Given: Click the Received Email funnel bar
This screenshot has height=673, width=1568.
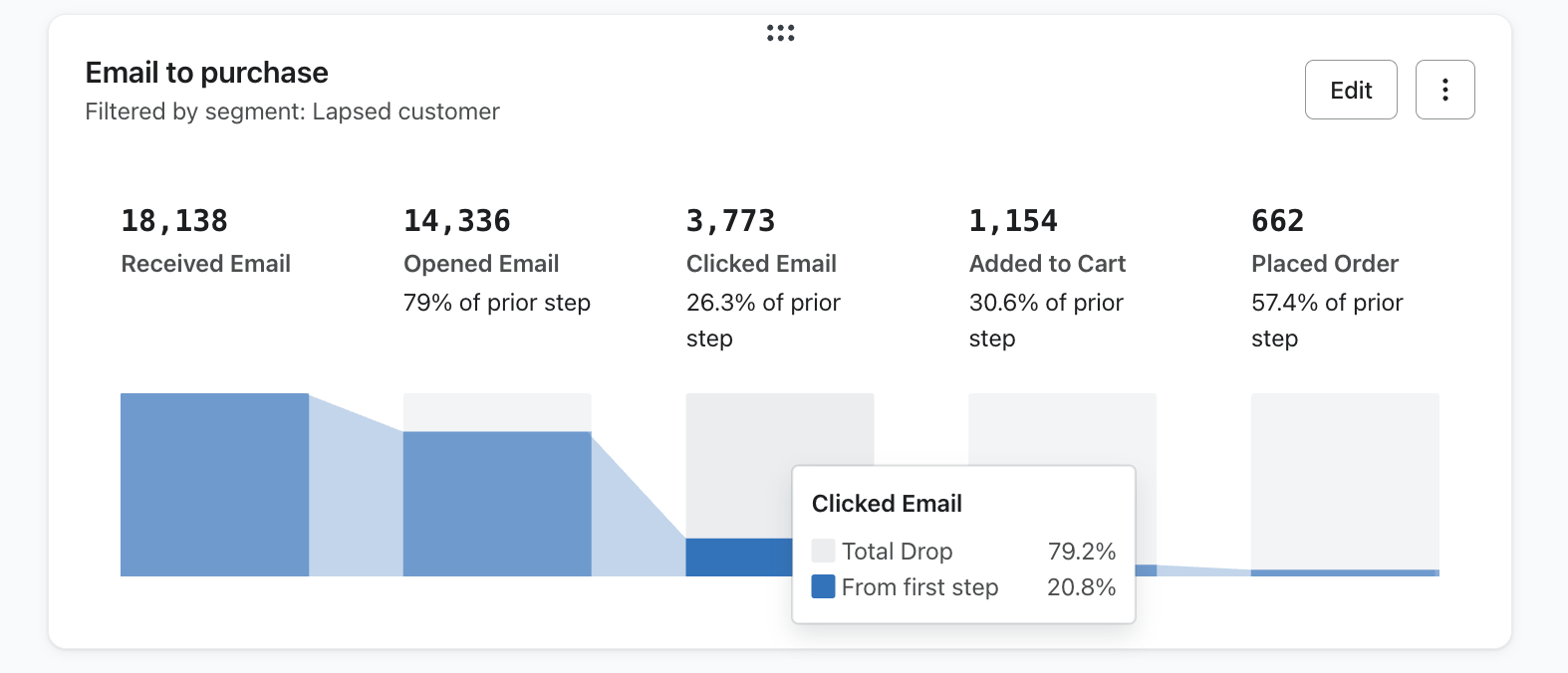Looking at the screenshot, I should point(213,483).
